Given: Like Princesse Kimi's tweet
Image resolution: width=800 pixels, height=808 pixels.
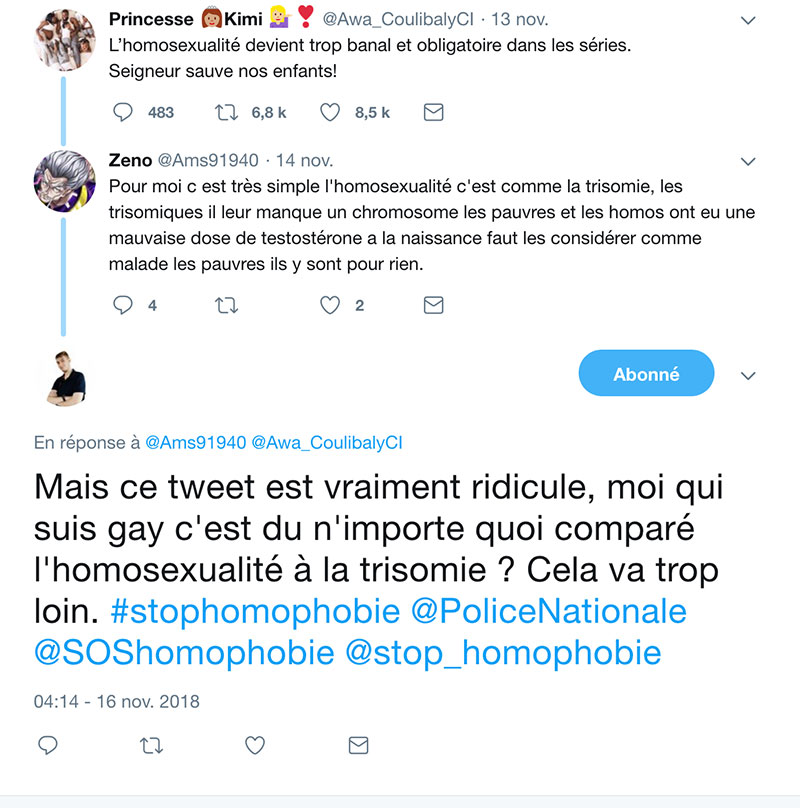Looking at the screenshot, I should tap(330, 113).
